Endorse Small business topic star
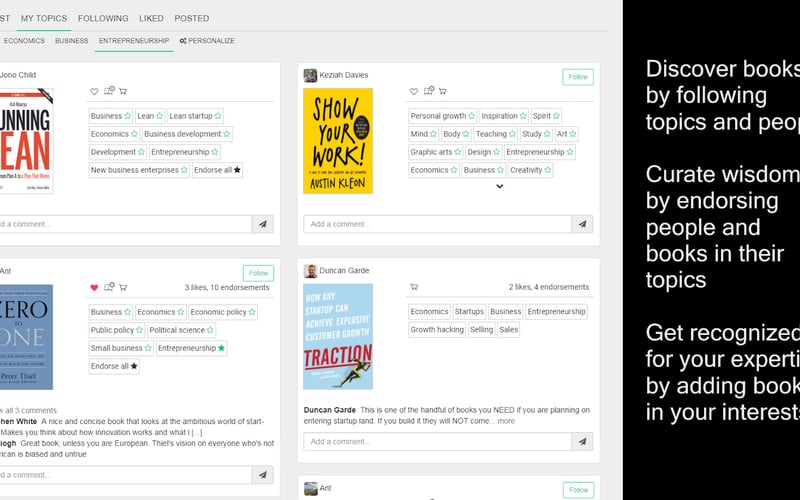Viewport: 800px width, 500px height. pos(148,348)
